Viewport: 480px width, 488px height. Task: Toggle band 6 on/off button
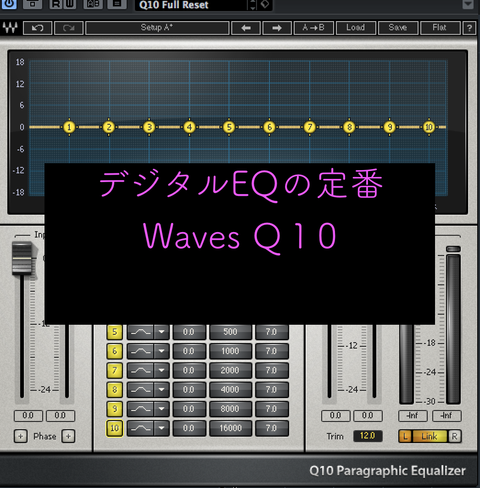(x=115, y=351)
